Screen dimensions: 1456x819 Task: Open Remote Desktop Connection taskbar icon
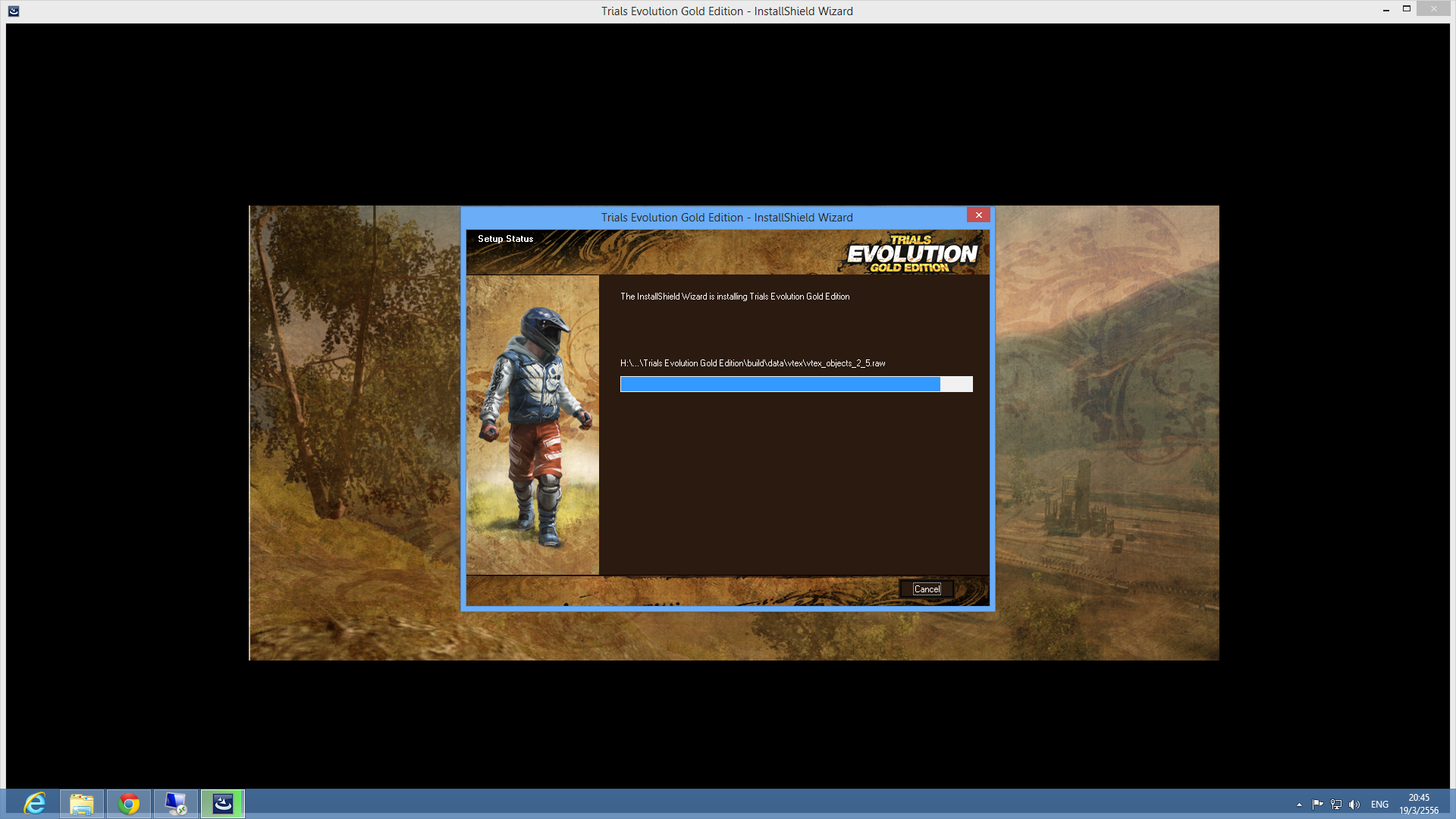click(x=176, y=804)
